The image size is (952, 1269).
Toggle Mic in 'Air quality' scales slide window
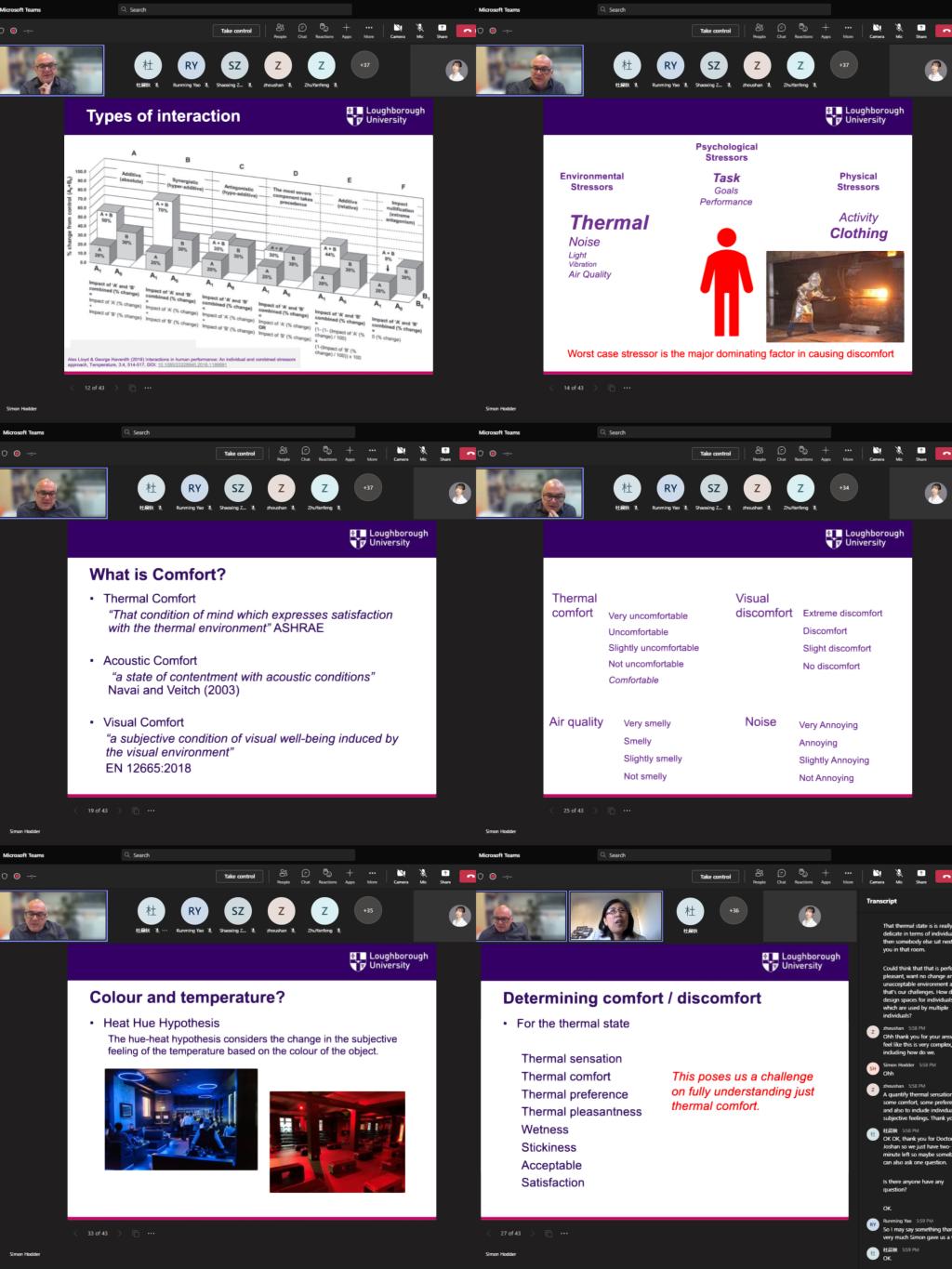pyautogui.click(x=899, y=453)
